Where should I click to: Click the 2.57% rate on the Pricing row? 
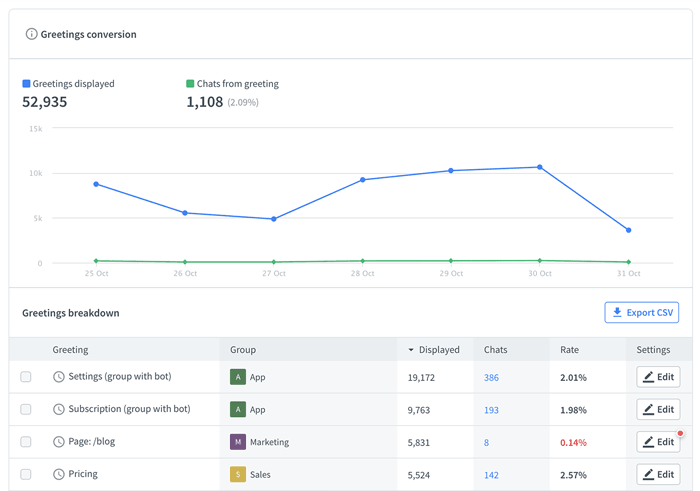click(x=574, y=475)
